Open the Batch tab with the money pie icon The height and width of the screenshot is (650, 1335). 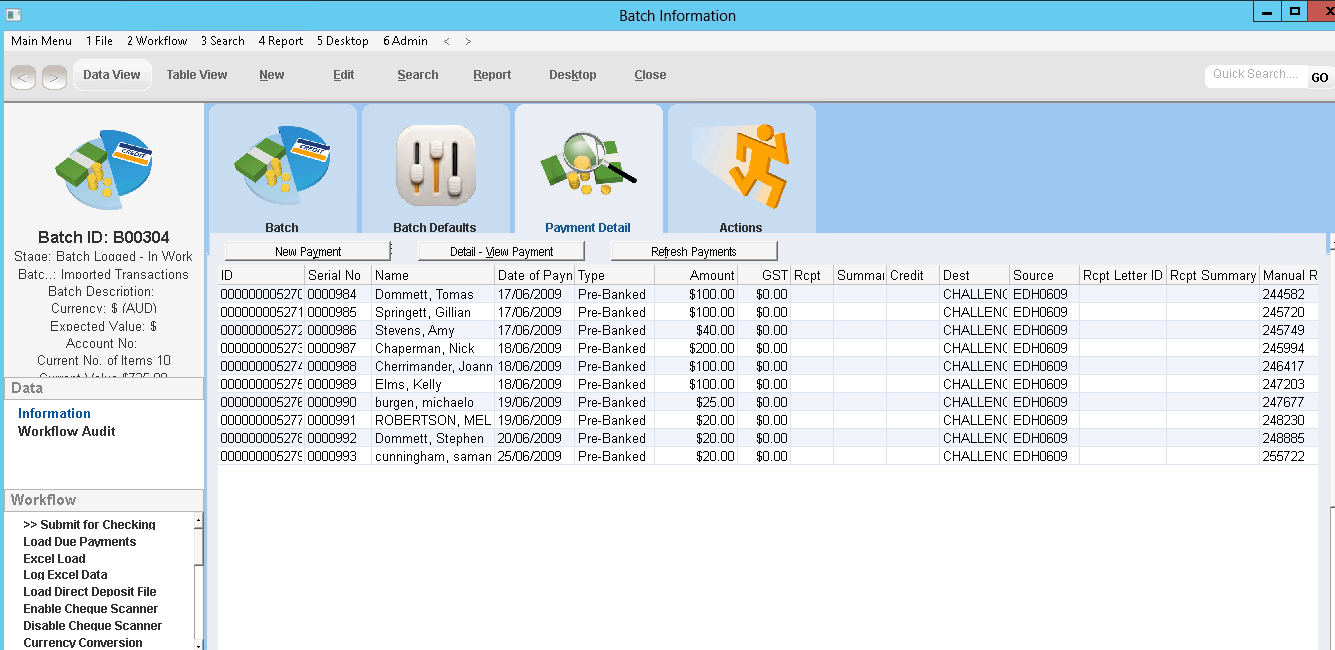tap(282, 169)
